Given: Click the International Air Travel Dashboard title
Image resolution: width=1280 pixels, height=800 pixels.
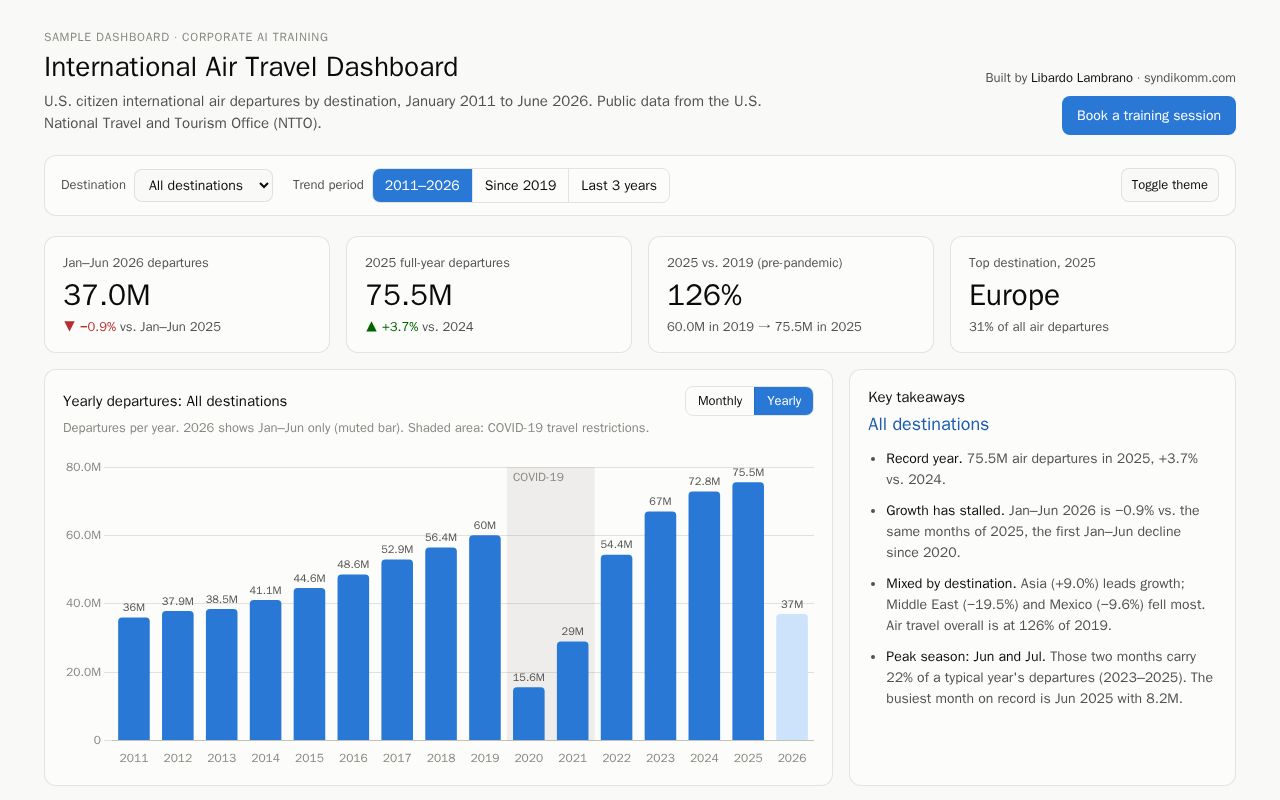Looking at the screenshot, I should point(251,67).
